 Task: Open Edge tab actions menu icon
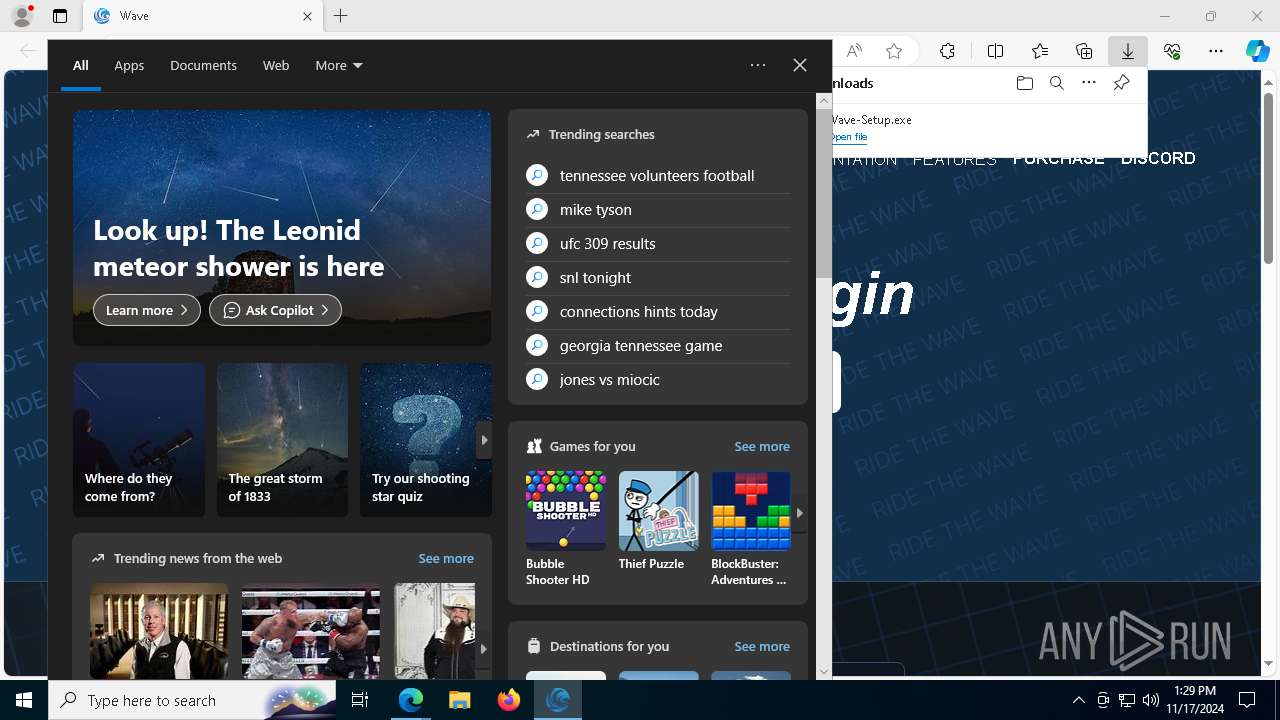click(x=60, y=16)
